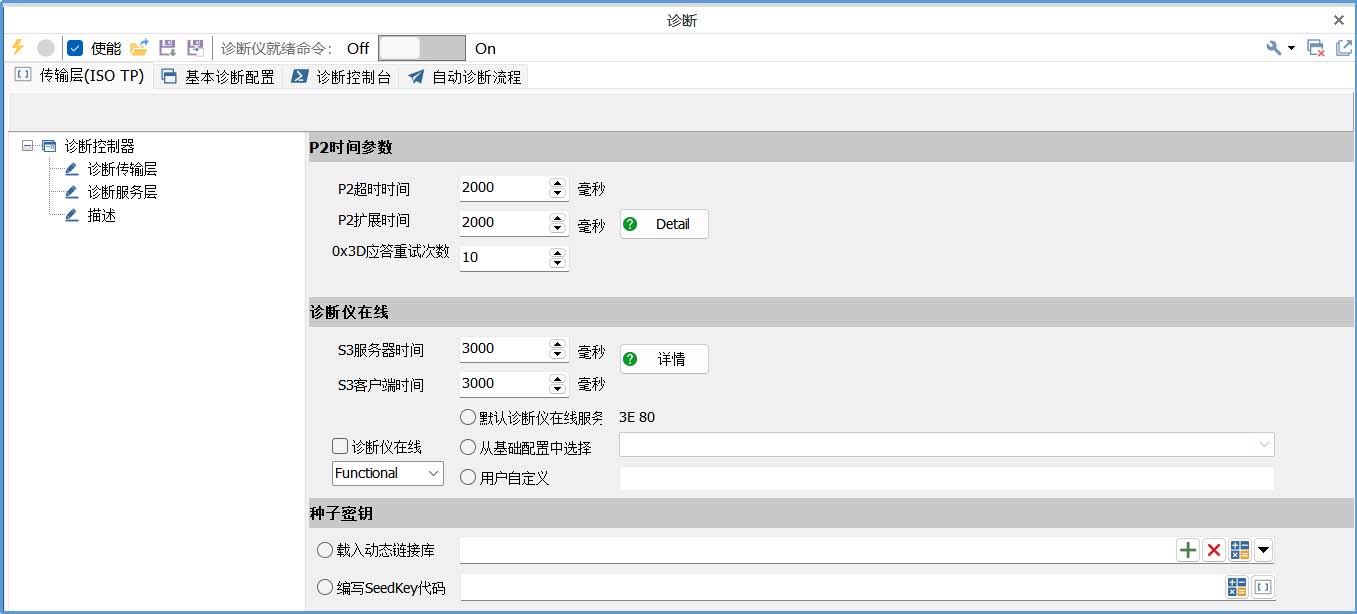Increase P2超时时间 with up arrow
1357x614 pixels.
pos(558,183)
